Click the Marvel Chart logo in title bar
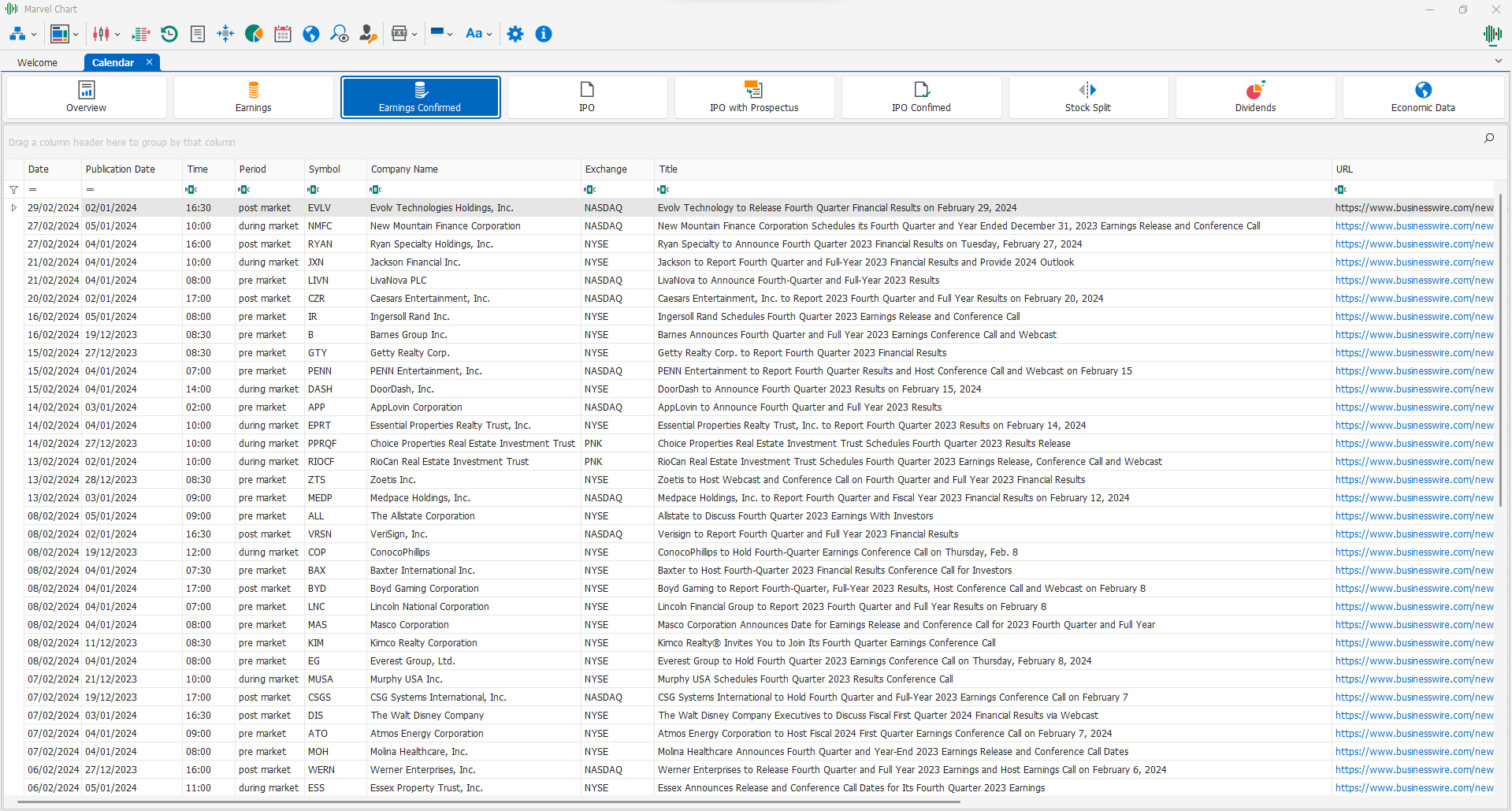 [x=12, y=9]
